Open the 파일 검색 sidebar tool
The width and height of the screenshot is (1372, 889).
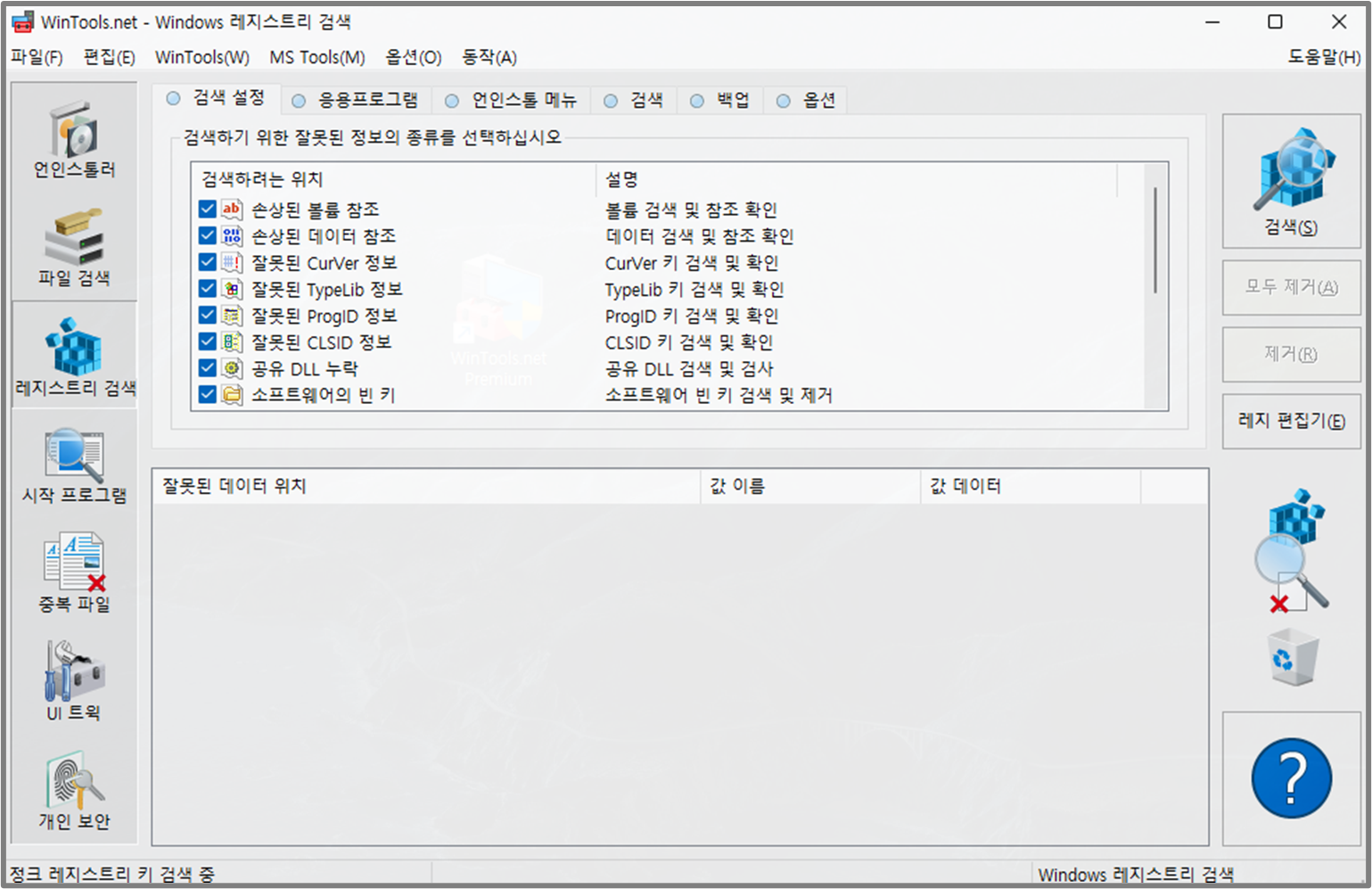74,247
